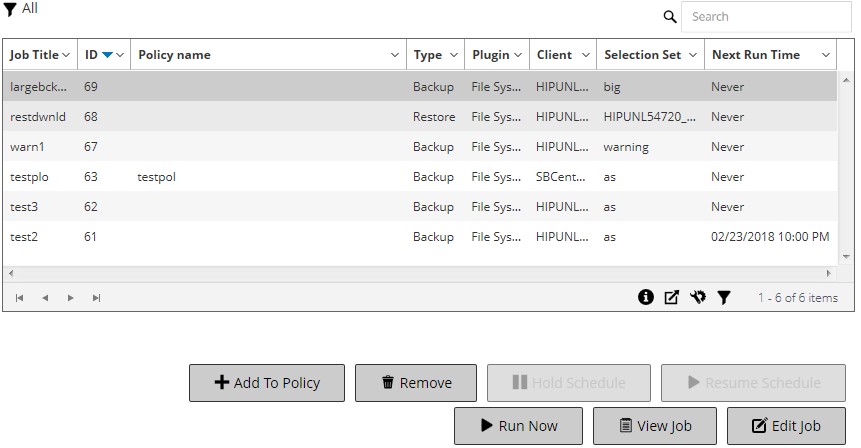Click the Edit Job button

click(786, 426)
